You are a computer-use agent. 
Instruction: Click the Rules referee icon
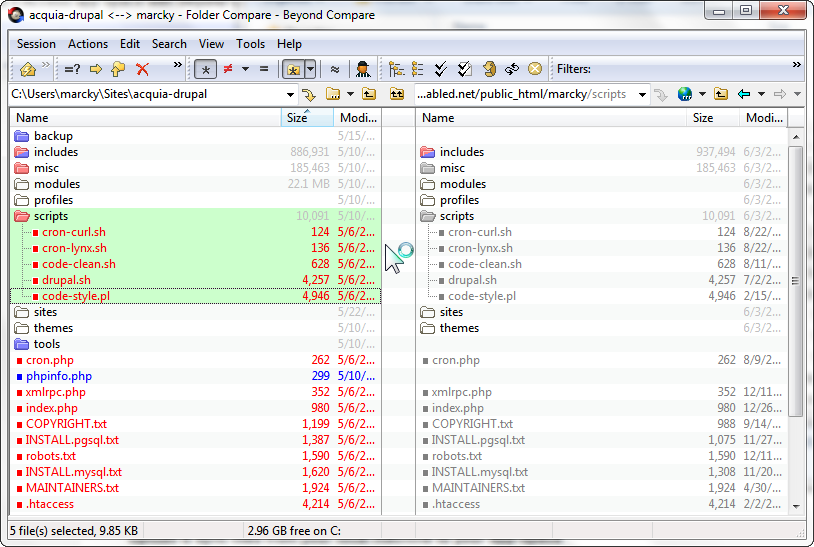tap(363, 69)
